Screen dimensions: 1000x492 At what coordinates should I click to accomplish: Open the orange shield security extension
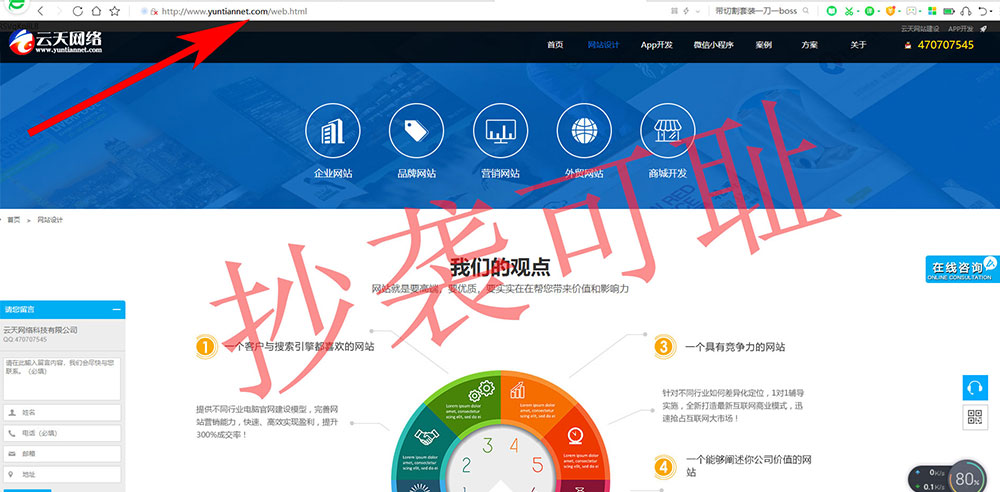coord(890,11)
